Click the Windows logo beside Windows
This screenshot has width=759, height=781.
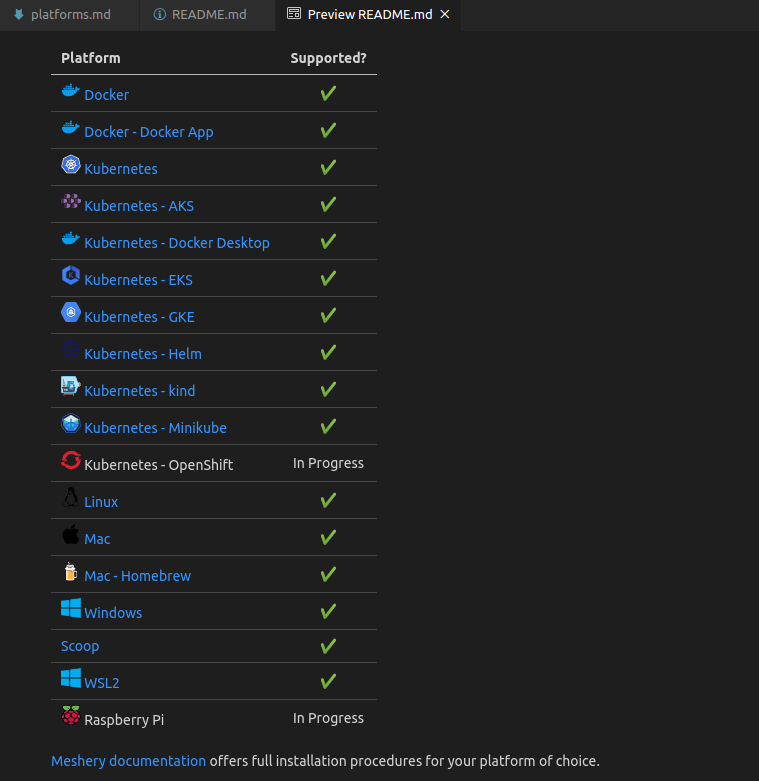pos(71,608)
